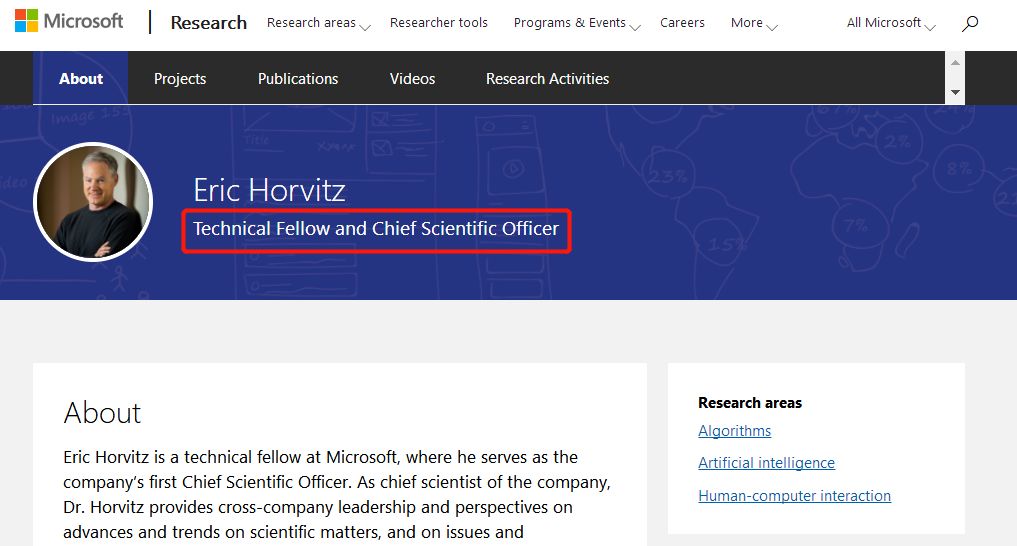The width and height of the screenshot is (1017, 546).
Task: Open Researcher tools
Action: (438, 23)
